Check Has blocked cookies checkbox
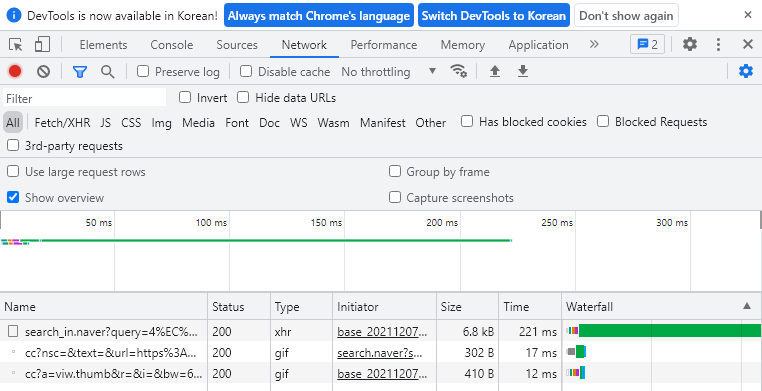 coord(467,121)
